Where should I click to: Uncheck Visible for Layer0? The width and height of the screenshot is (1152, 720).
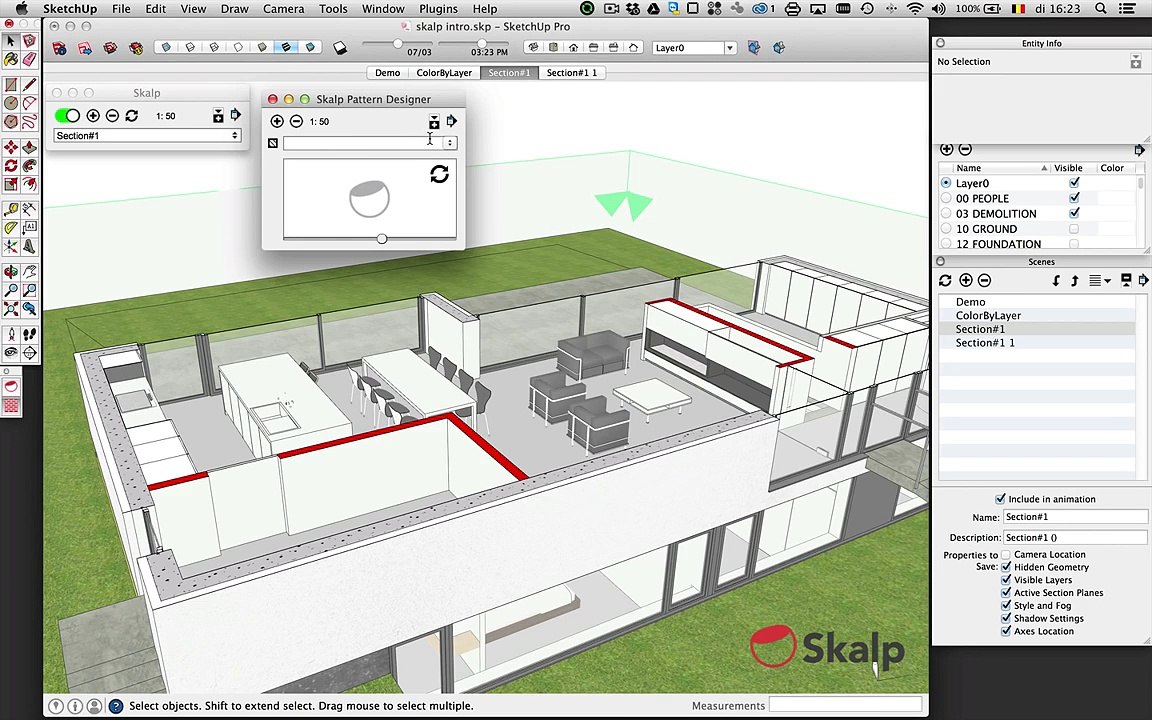tap(1074, 182)
